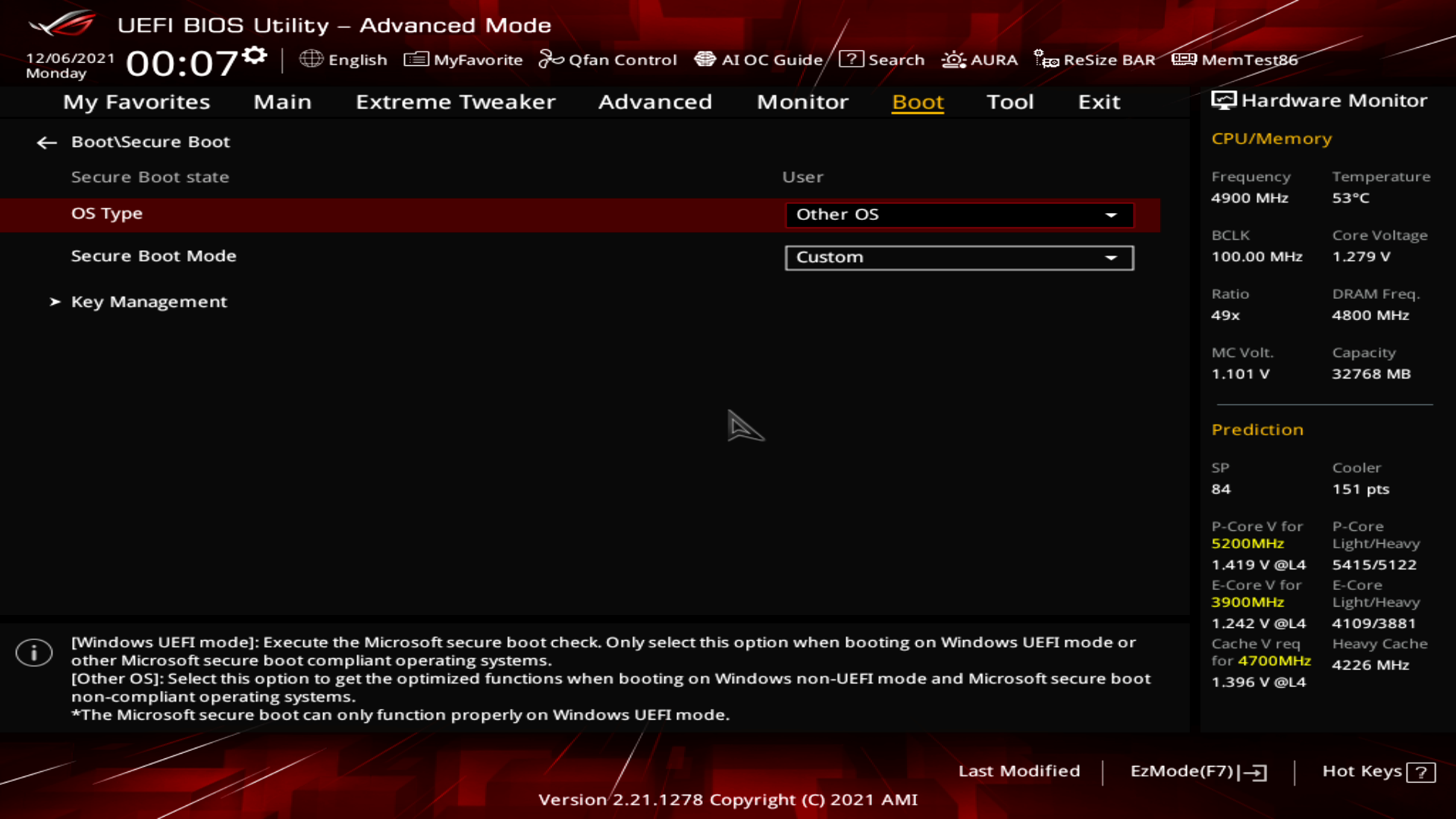The width and height of the screenshot is (1456, 819).
Task: Switch to EzMode(F7)
Action: pyautogui.click(x=1197, y=771)
